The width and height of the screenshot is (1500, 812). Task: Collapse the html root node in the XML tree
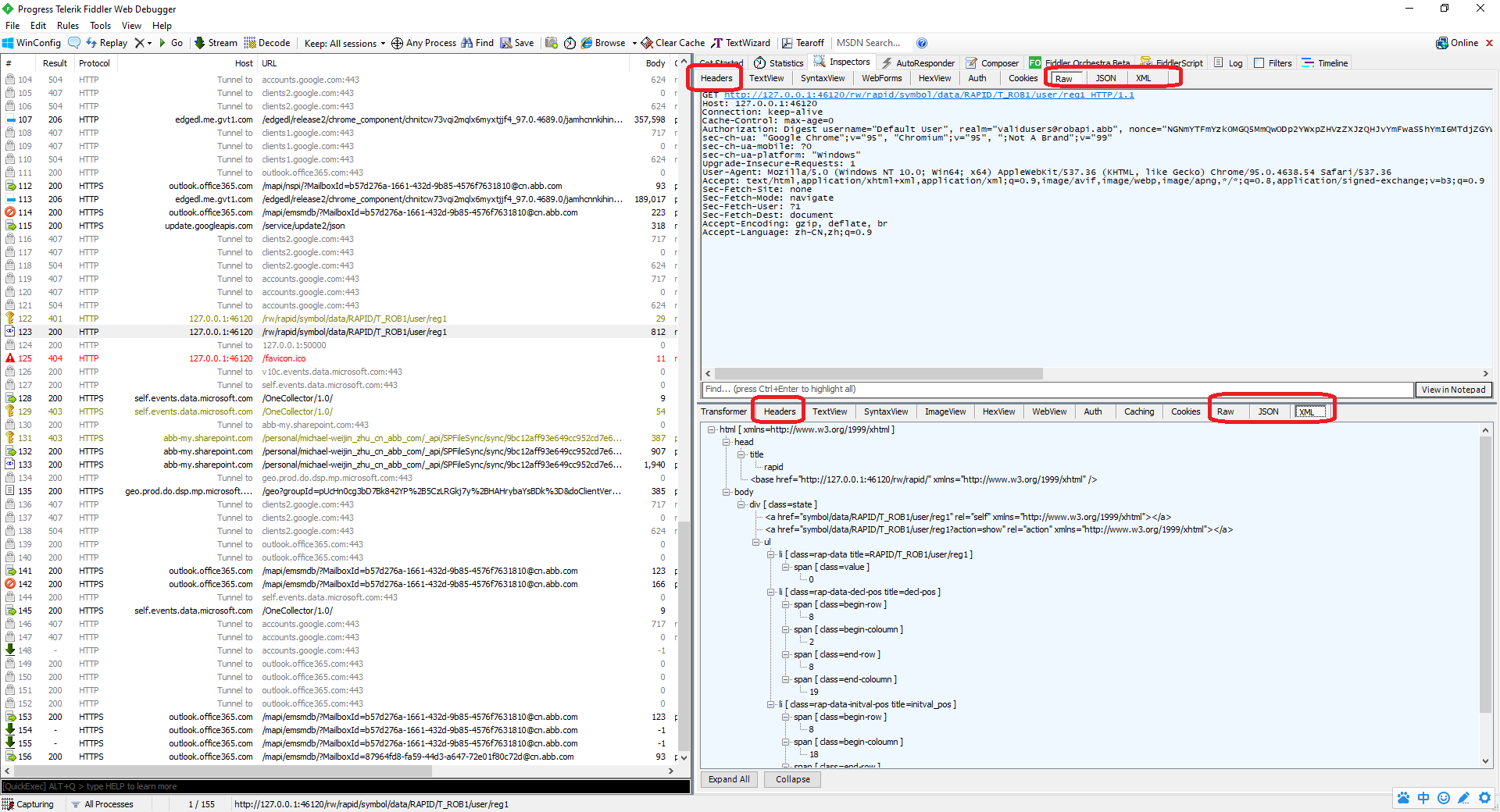click(711, 429)
